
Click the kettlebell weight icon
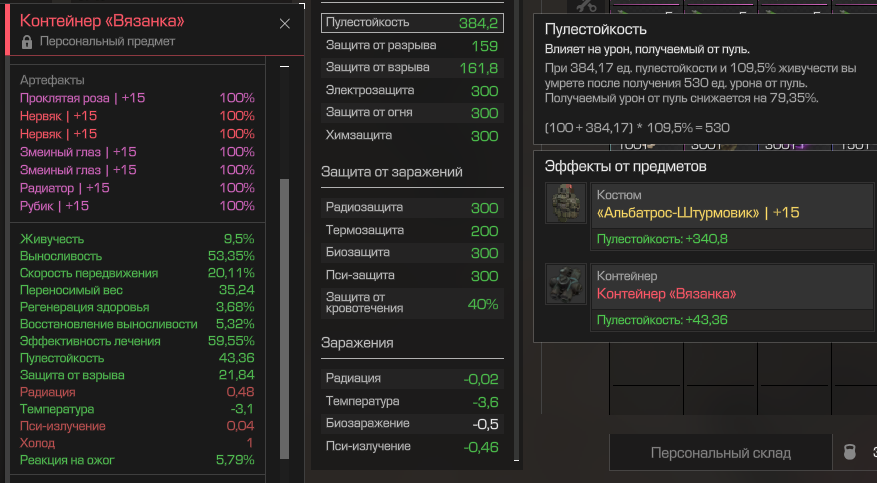pos(850,452)
